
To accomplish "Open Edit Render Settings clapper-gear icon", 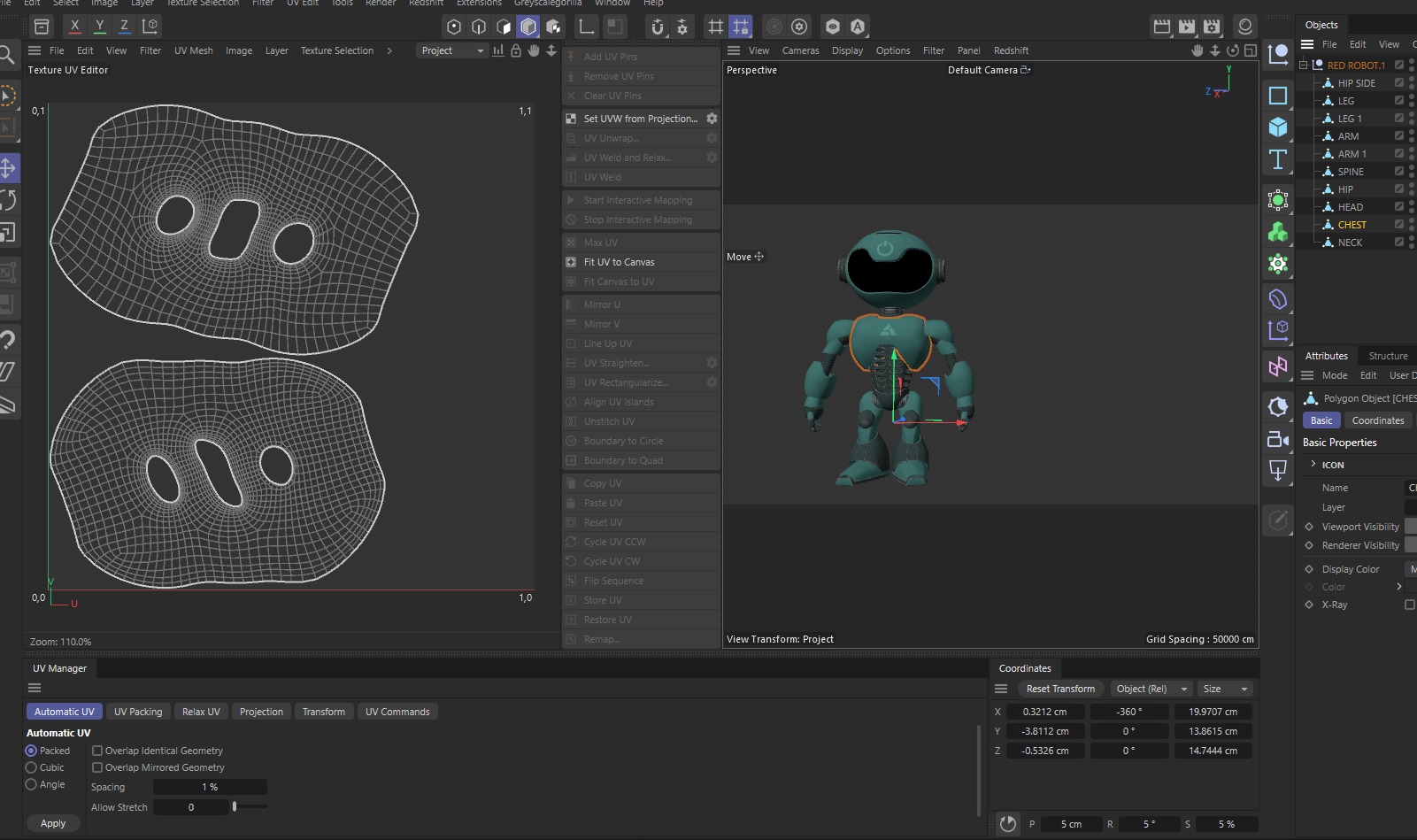I will point(1212,27).
